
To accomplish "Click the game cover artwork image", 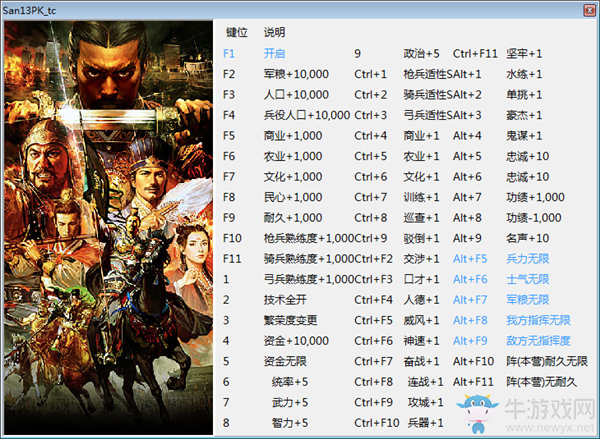I will click(109, 228).
